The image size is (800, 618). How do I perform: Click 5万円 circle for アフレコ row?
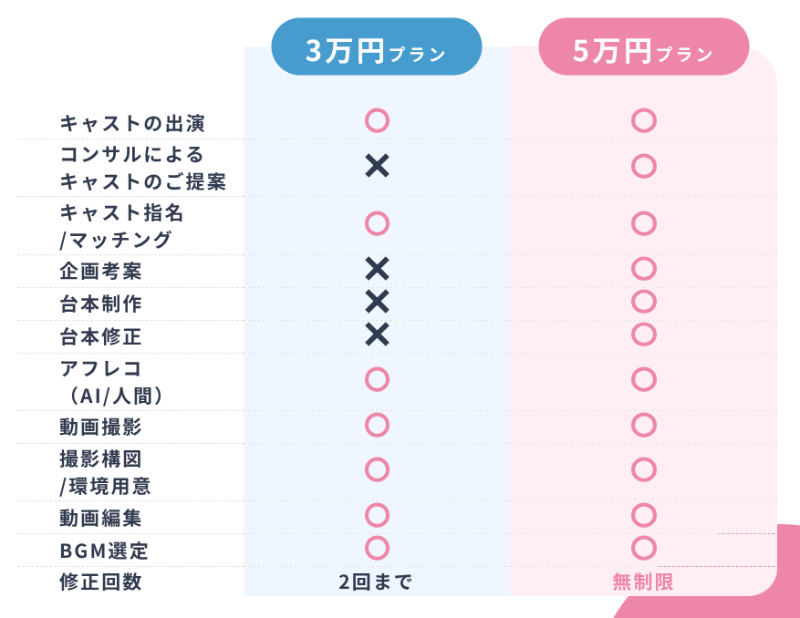[x=643, y=379]
